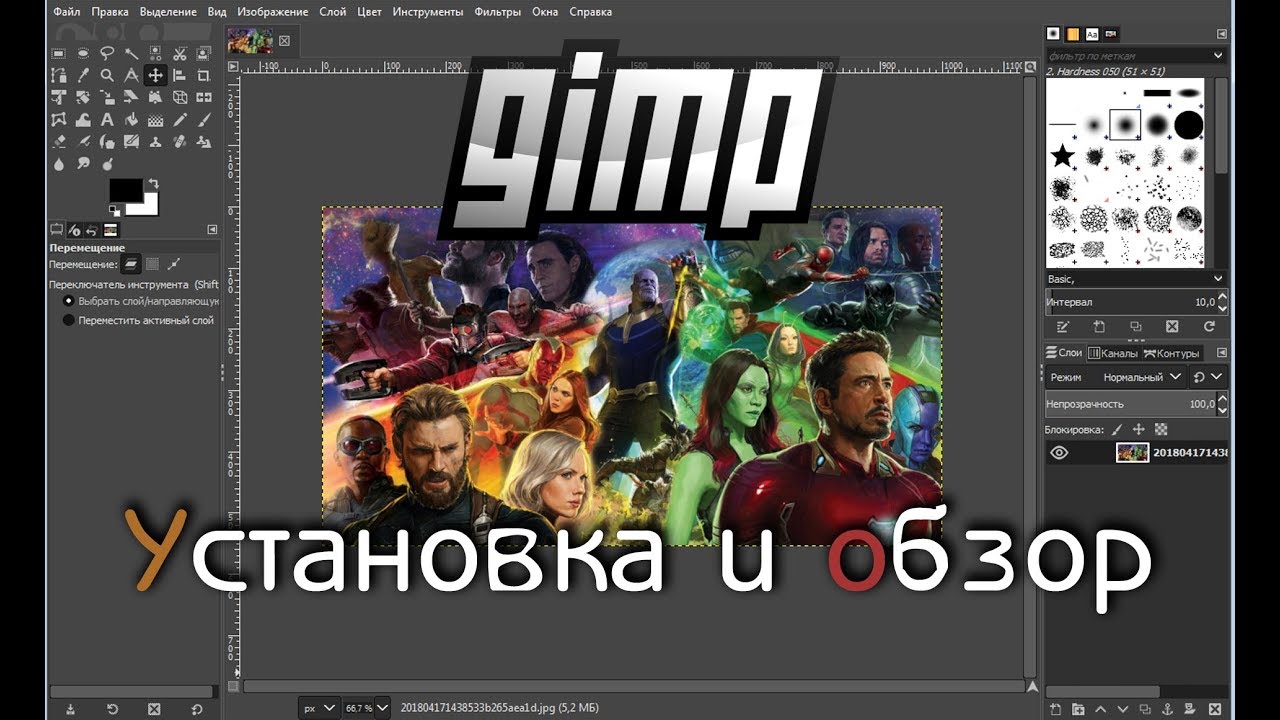The image size is (1280, 720).
Task: Switch layer mode group selector
Action: (x=1208, y=377)
